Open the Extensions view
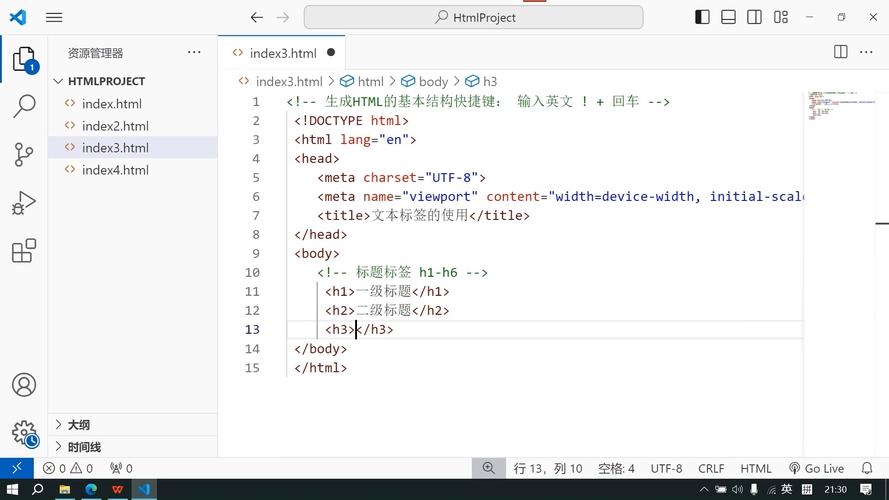 tap(24, 251)
